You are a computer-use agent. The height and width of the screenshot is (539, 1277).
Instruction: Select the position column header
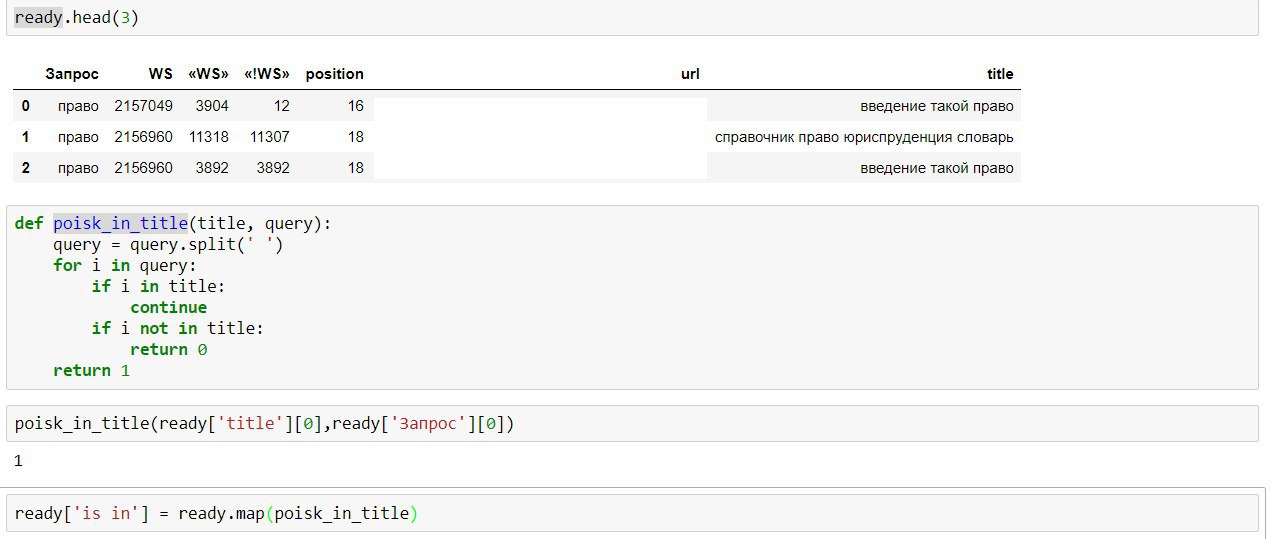tap(335, 74)
